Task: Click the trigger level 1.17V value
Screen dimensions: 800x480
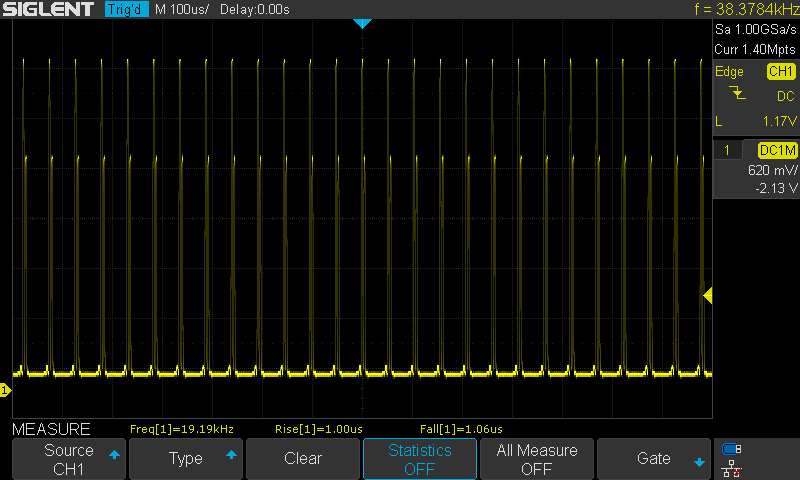Action: click(780, 121)
